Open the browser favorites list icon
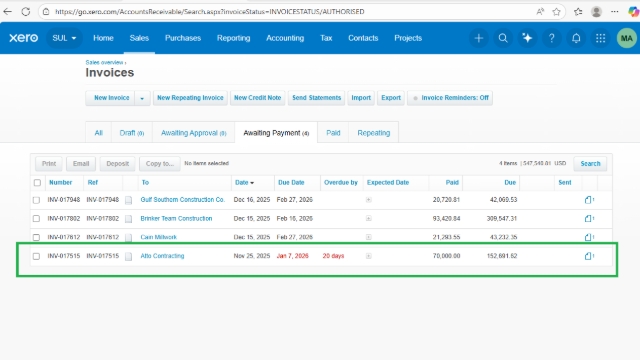This screenshot has height=360, width=640. click(578, 11)
